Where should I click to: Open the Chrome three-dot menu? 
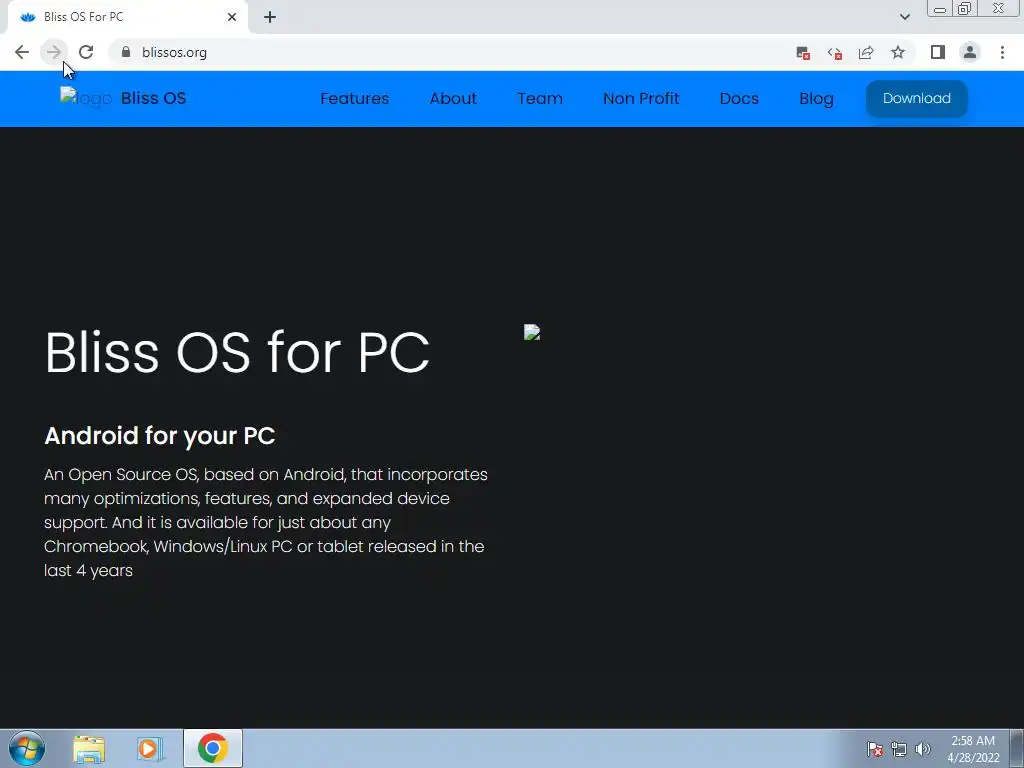(x=1002, y=52)
